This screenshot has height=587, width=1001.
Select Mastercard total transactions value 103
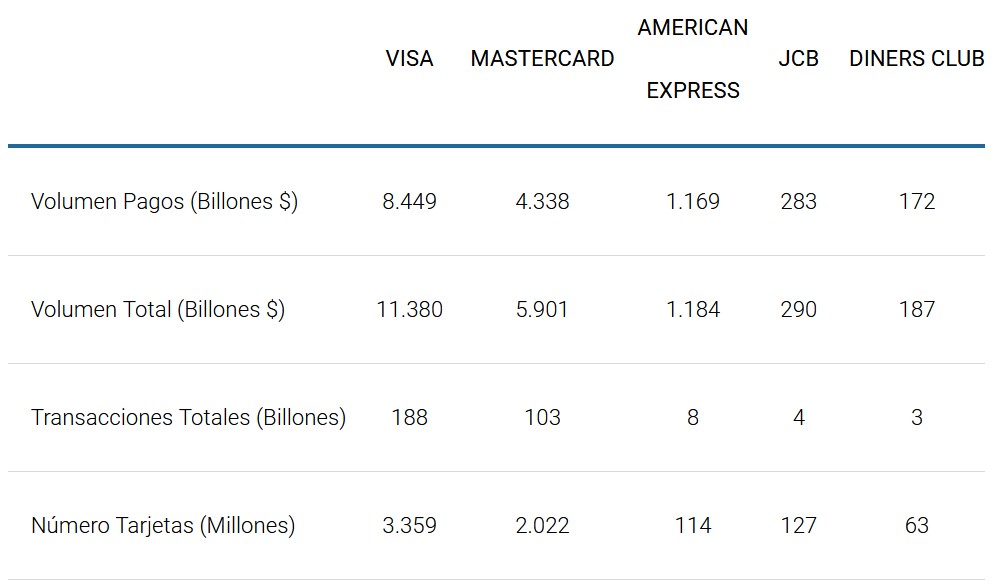point(542,418)
